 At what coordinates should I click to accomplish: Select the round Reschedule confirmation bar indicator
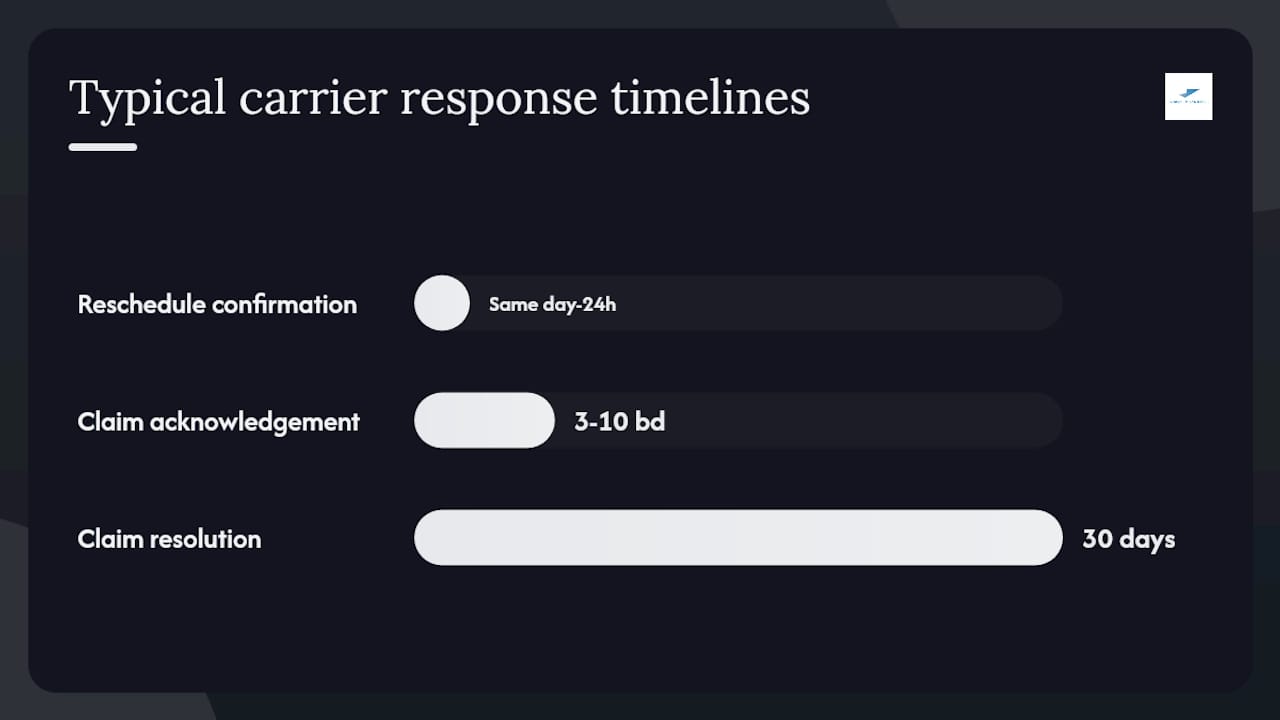click(442, 303)
